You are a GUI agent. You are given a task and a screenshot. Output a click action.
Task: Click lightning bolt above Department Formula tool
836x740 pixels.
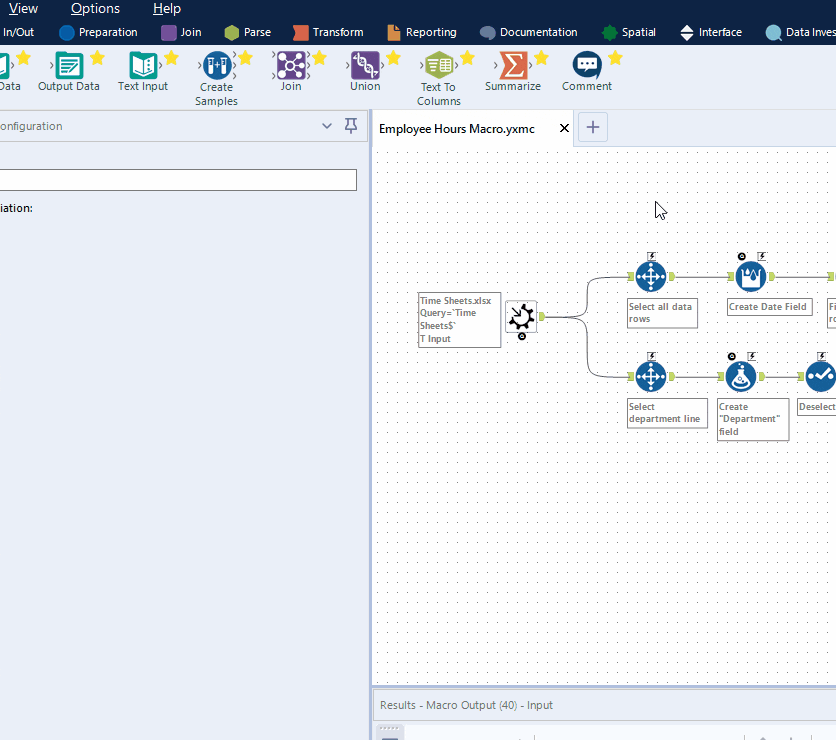pyautogui.click(x=752, y=356)
